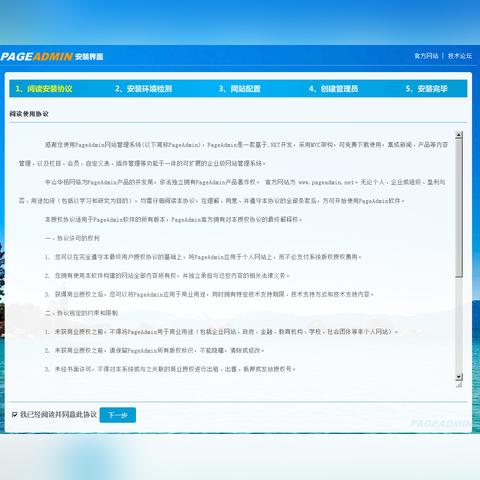480x480 pixels.
Task: Click the agreement box resize grip
Action: click(x=459, y=385)
